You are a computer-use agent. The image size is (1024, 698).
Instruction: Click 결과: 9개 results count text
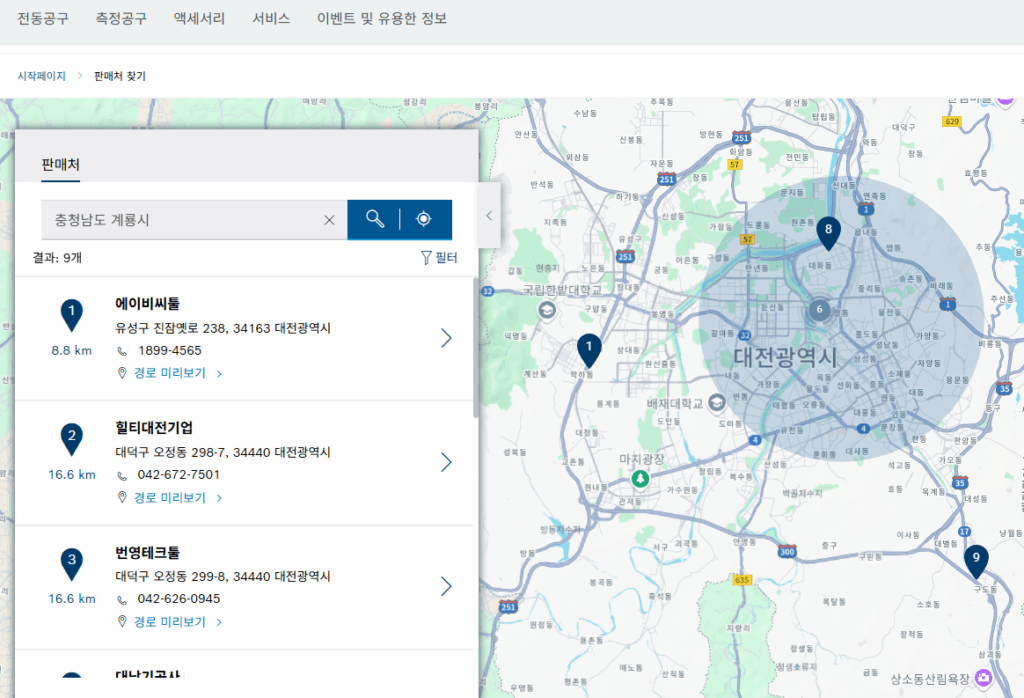coord(57,258)
